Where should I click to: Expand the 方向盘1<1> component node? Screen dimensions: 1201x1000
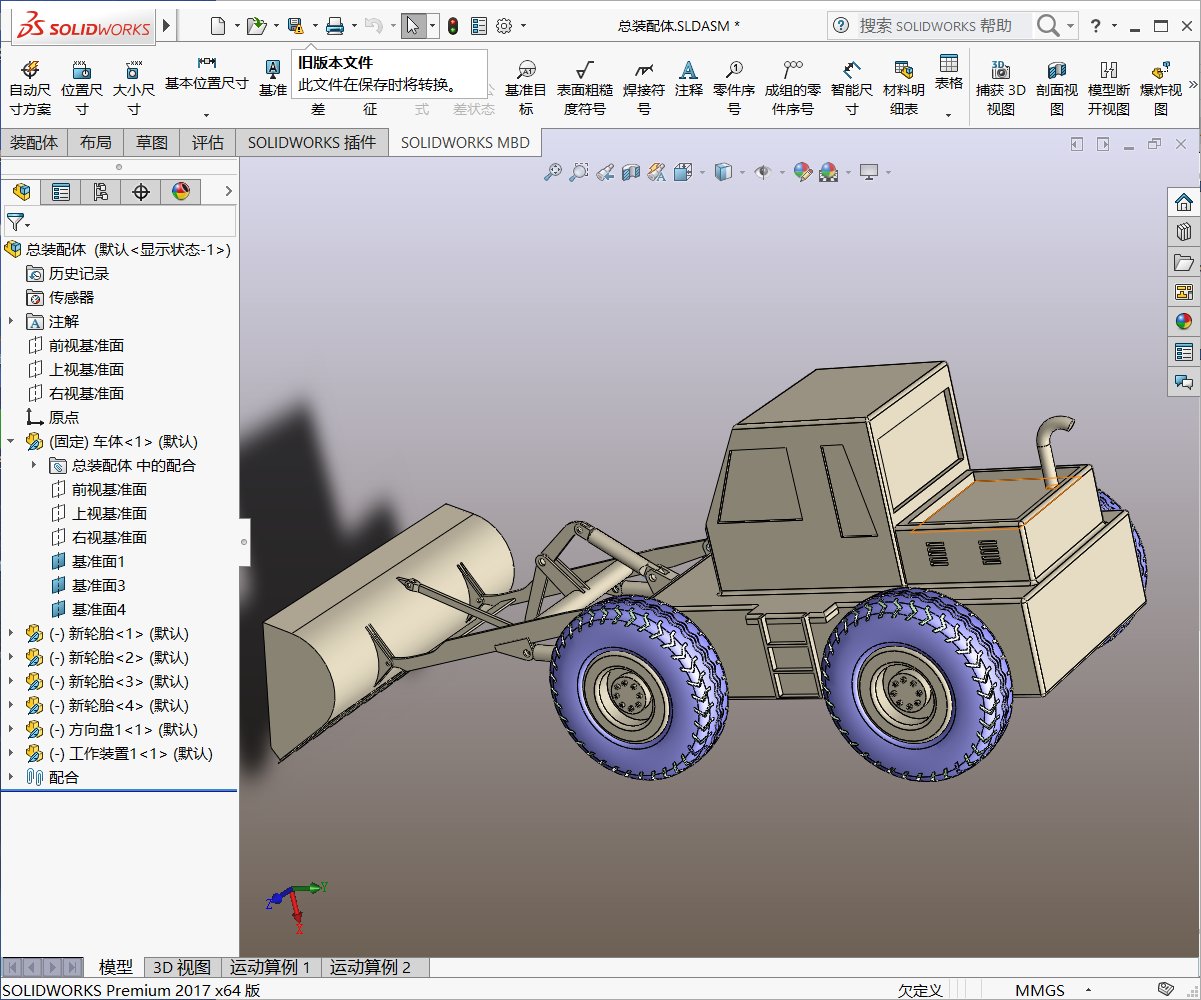(x=11, y=729)
